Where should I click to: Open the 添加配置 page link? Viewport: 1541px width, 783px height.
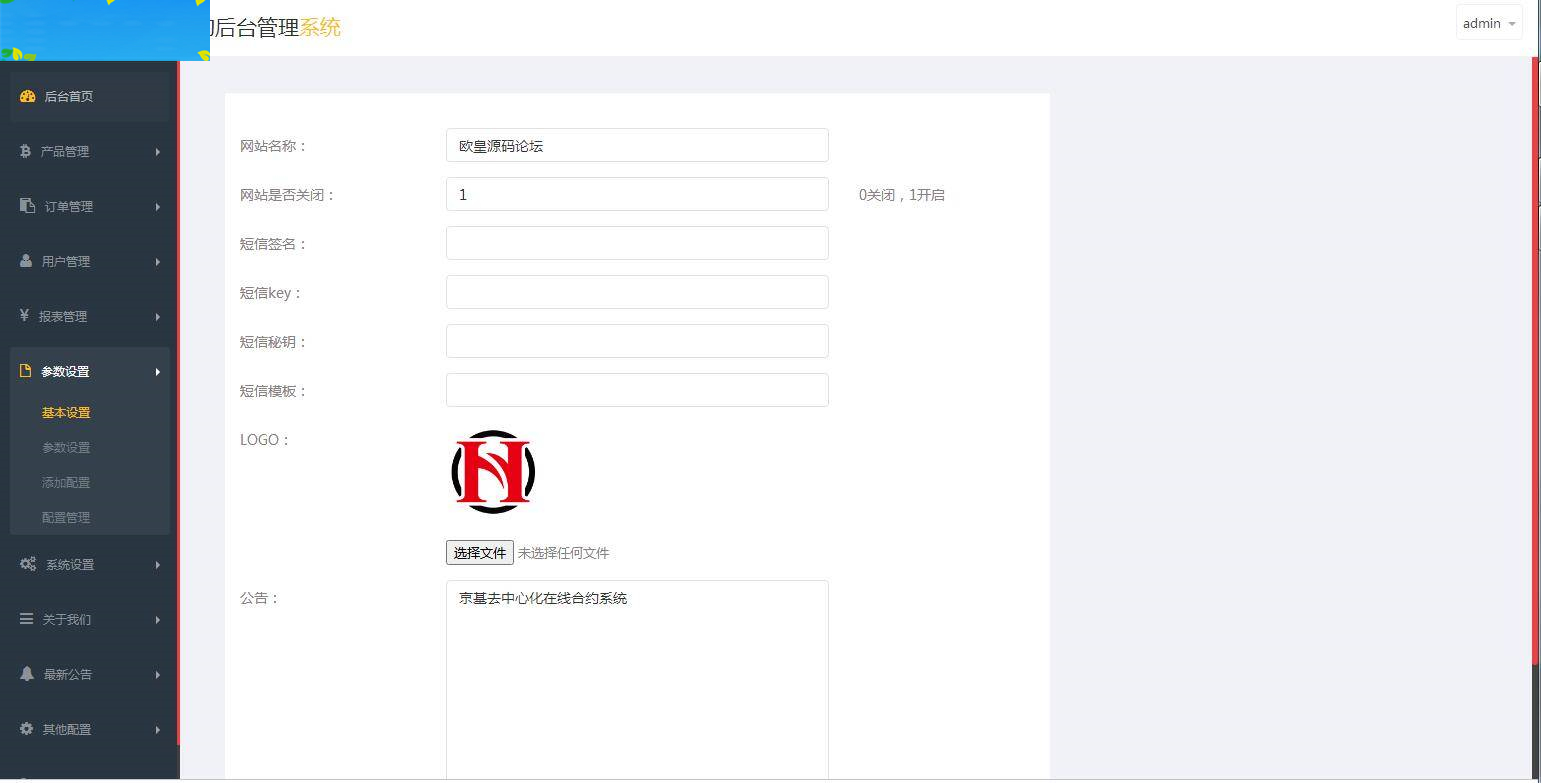click(65, 482)
